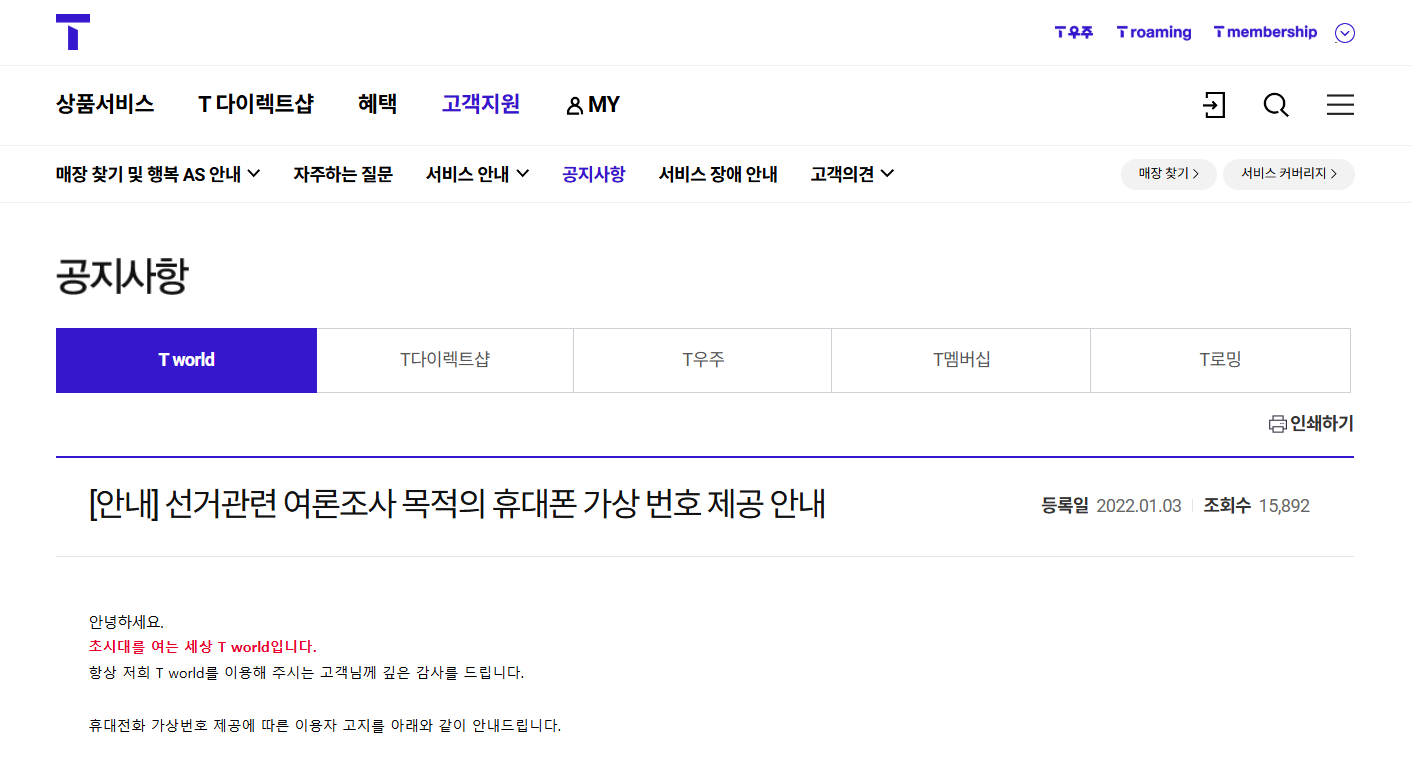
Task: Open 서비스 커버리지
Action: pyautogui.click(x=1288, y=173)
